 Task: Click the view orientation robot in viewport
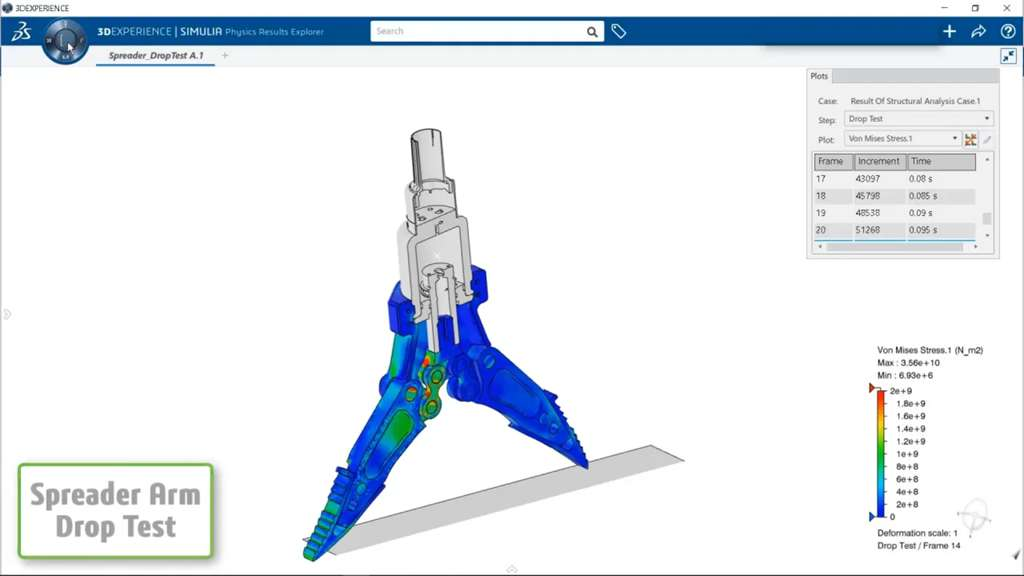(x=973, y=517)
